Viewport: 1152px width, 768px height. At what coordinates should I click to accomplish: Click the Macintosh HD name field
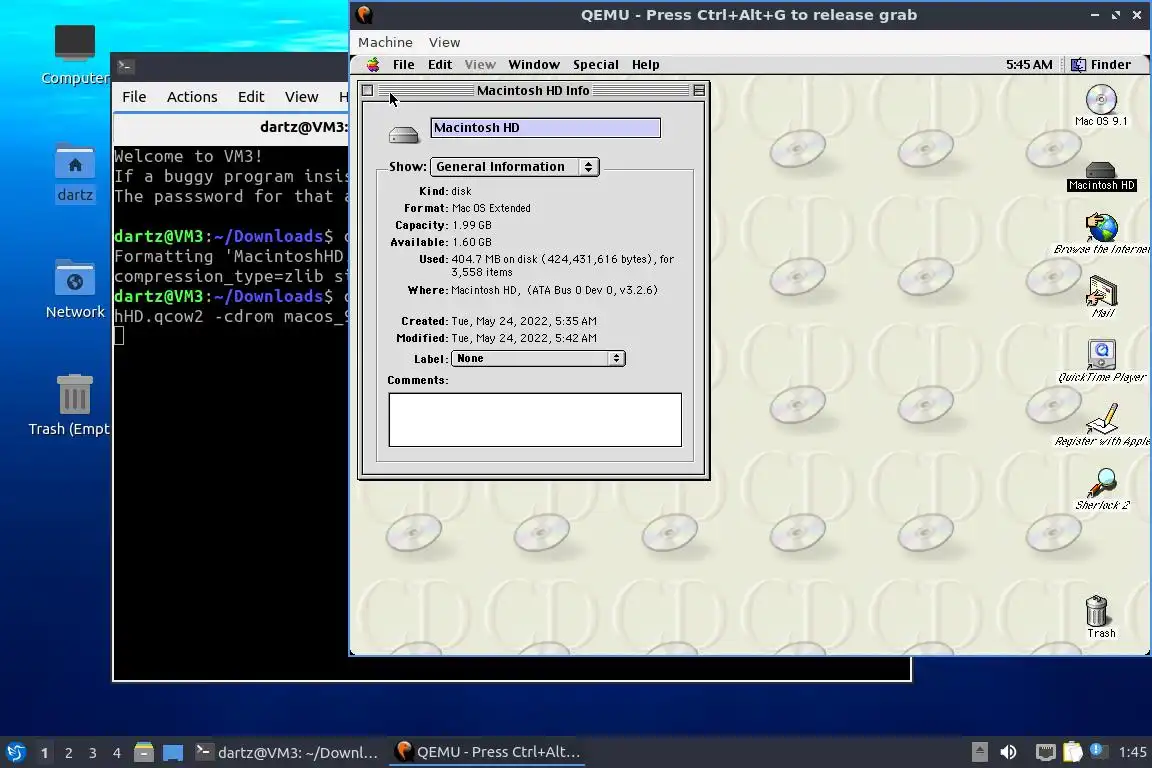tap(545, 128)
